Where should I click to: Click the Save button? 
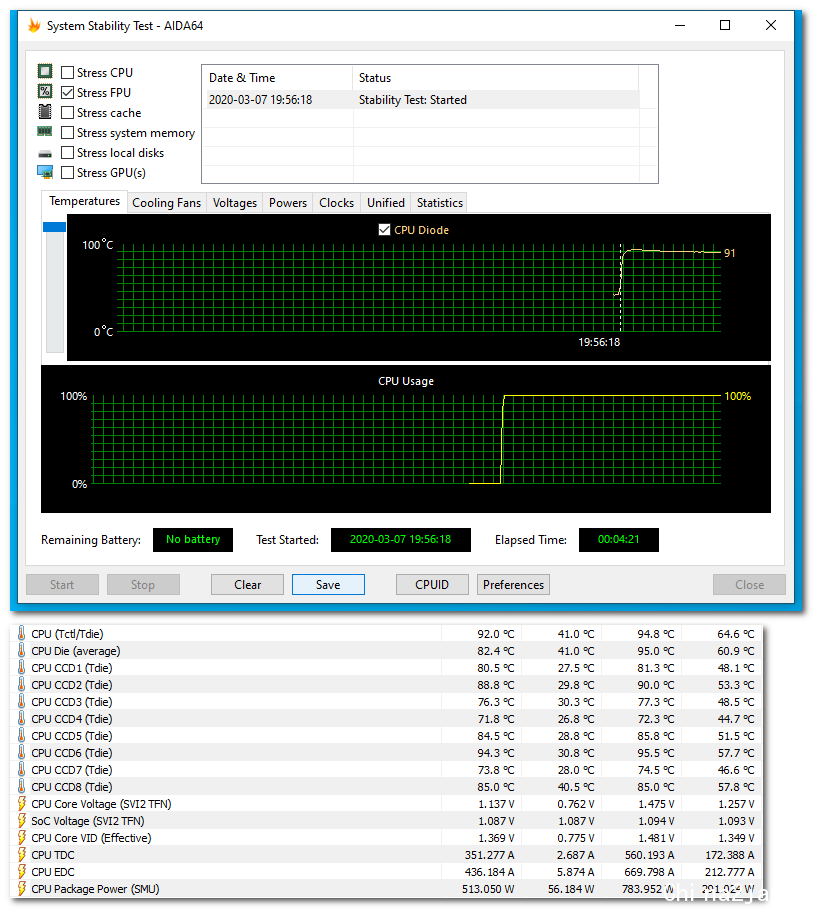(328, 584)
